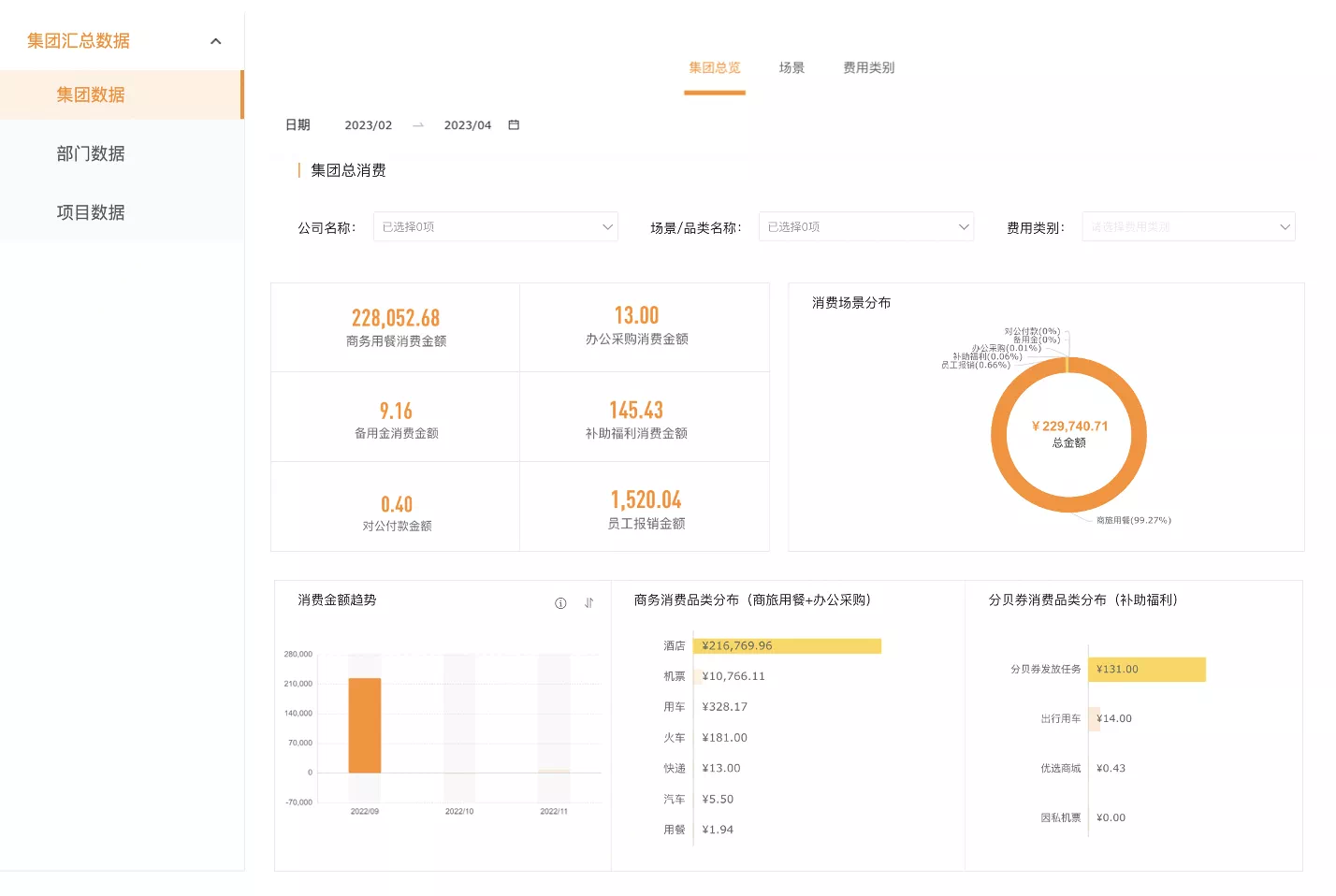This screenshot has height=896, width=1336.
Task: Switch to the 费用类别 tab
Action: [x=868, y=68]
